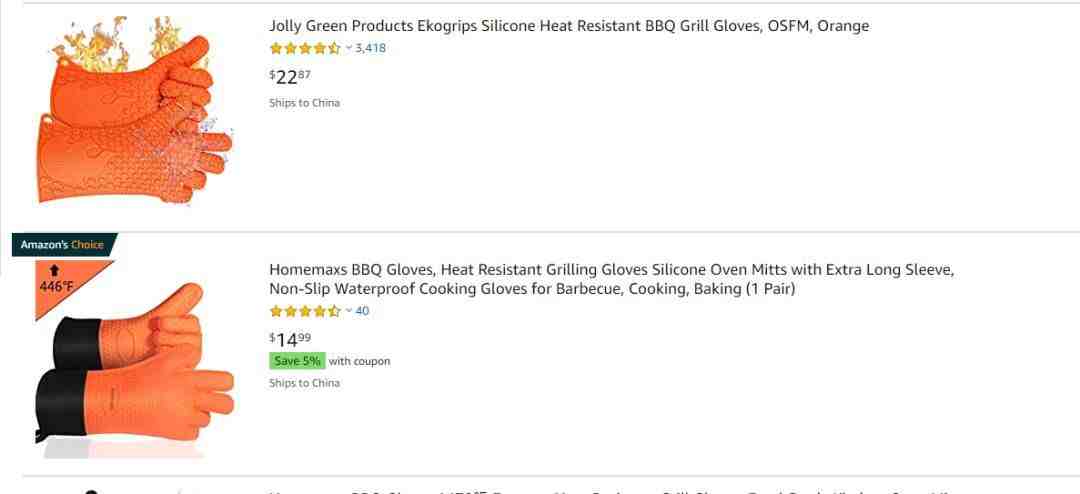Click the $14.99 price

(x=290, y=339)
